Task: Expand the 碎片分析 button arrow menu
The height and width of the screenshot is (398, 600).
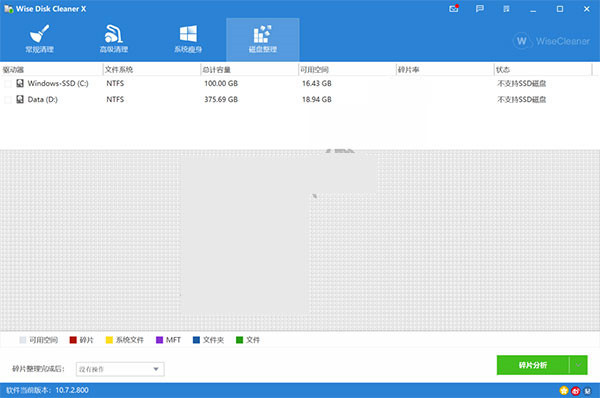Action: coord(579,365)
